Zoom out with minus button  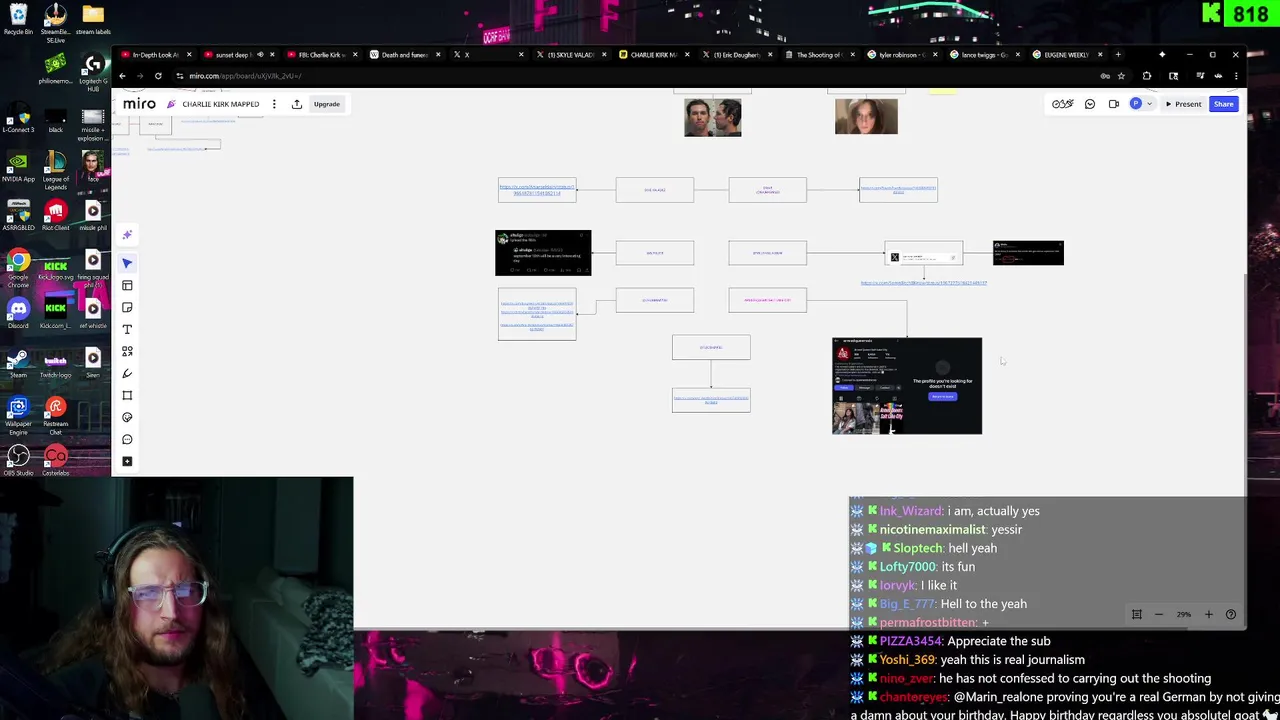(1159, 614)
